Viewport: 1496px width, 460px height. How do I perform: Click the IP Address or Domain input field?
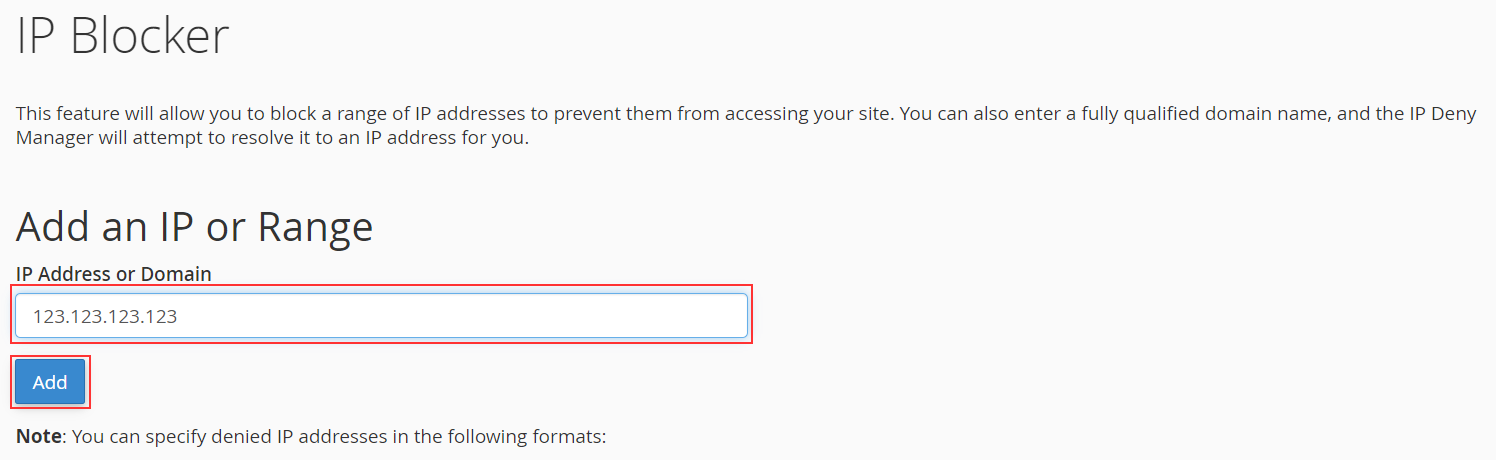(381, 316)
